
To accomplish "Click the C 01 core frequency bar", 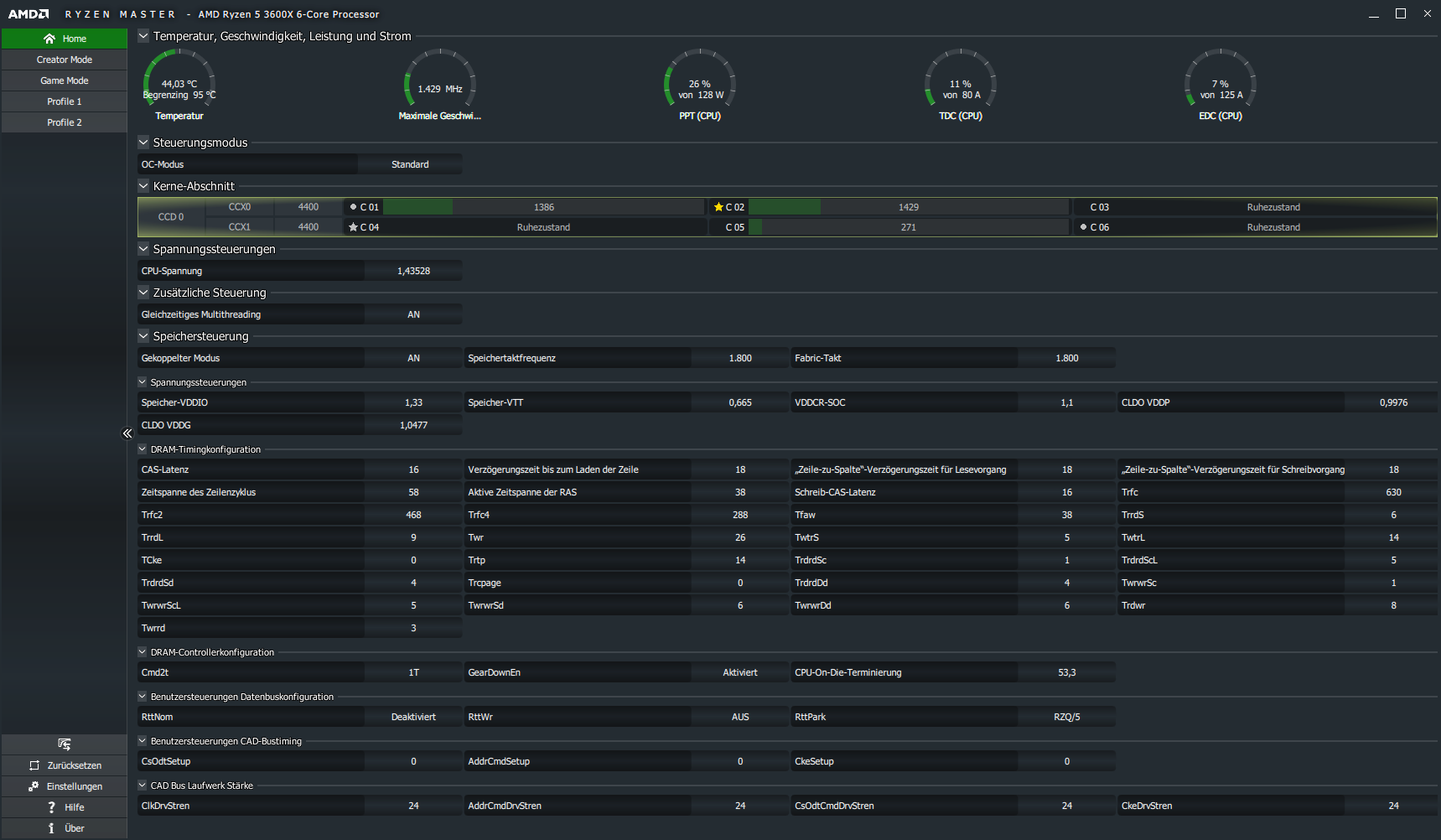I will (544, 207).
